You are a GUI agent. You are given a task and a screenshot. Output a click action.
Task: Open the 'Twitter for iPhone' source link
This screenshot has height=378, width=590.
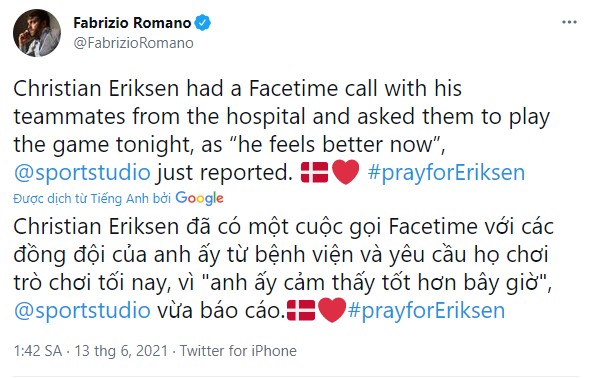tap(238, 351)
